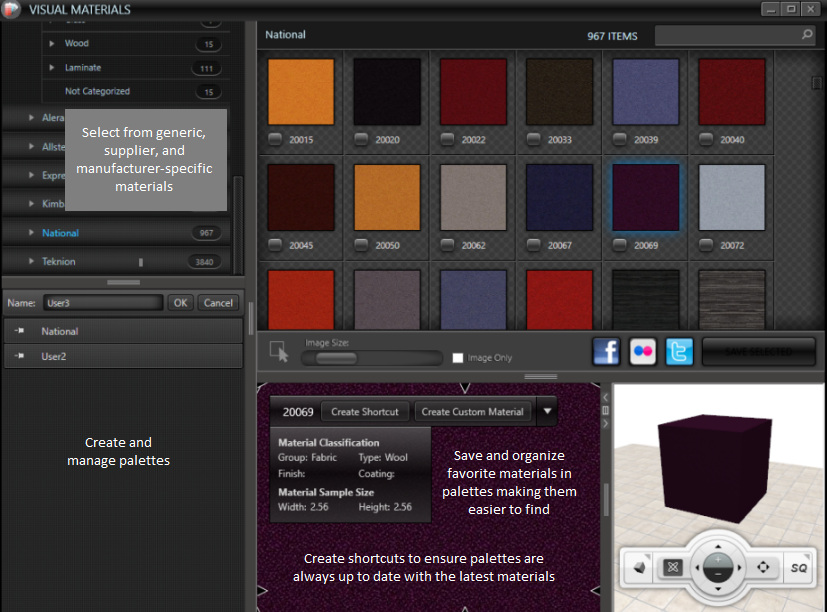Open the SQ render quality option
827x612 pixels.
(799, 568)
